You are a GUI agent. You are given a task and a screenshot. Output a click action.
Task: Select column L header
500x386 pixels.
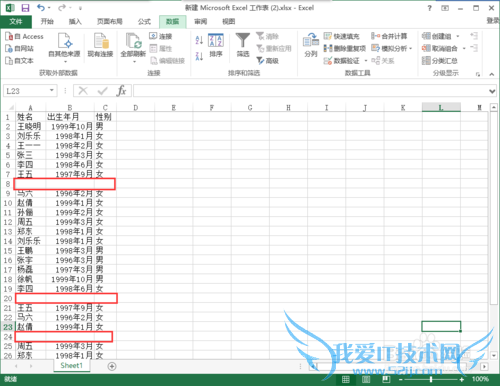[x=441, y=107]
